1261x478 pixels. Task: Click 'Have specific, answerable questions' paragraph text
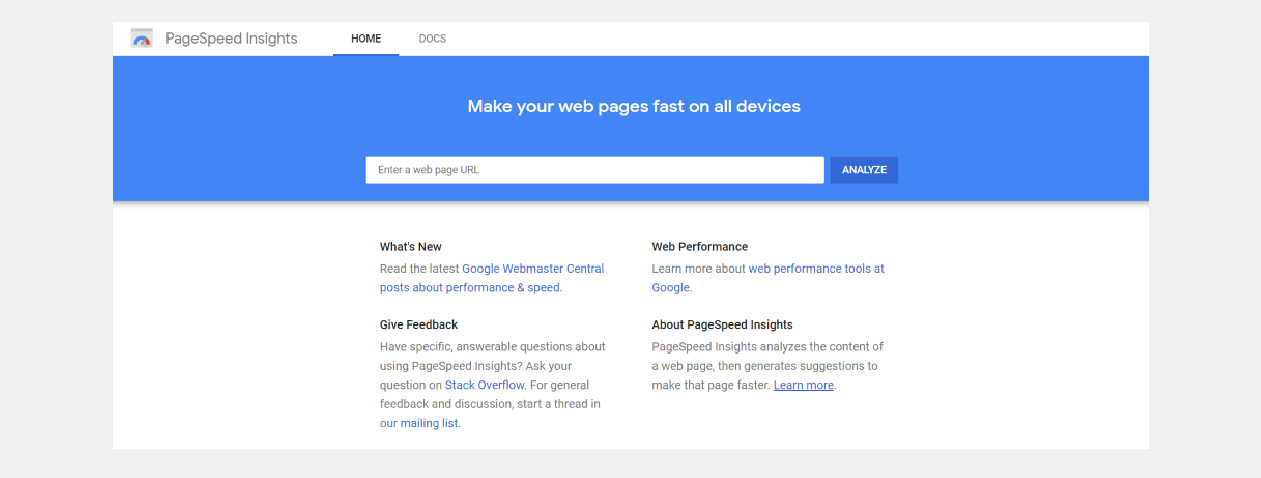pos(492,347)
